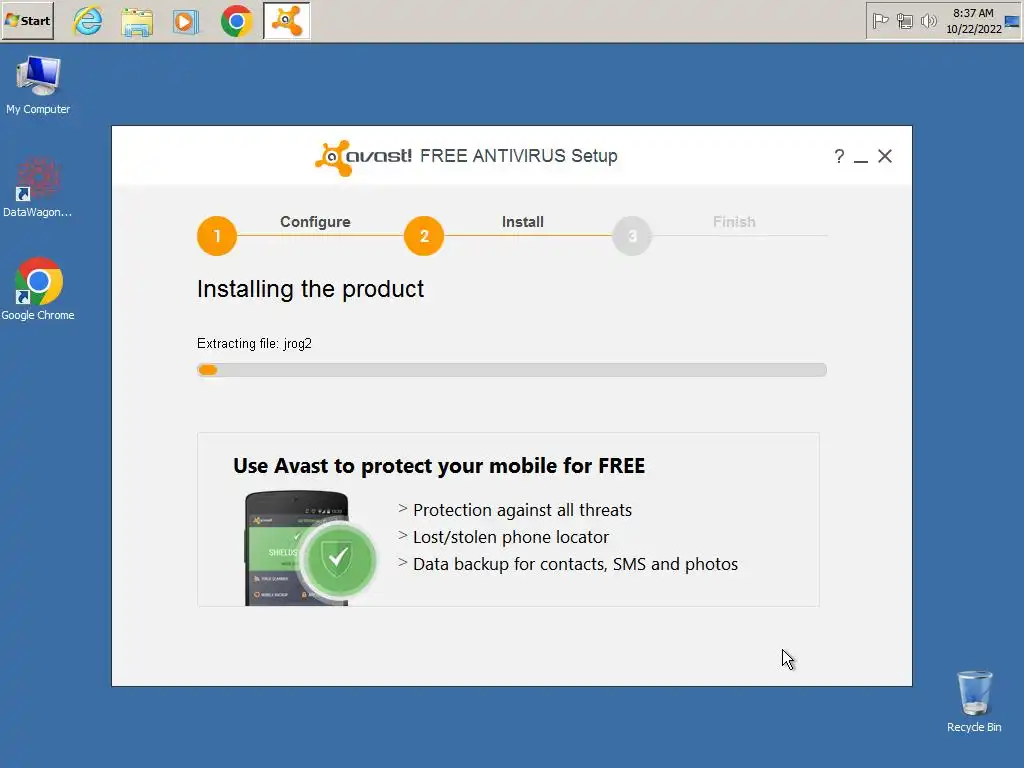Click the Avast logo in setup header
The image size is (1024, 768).
(x=363, y=157)
